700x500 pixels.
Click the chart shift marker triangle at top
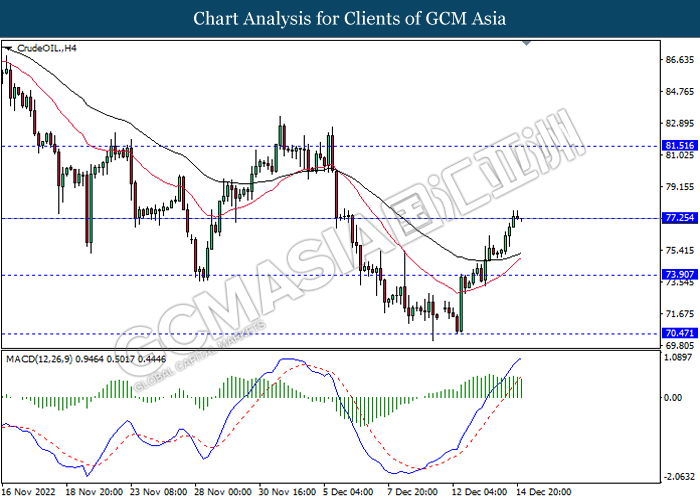[527, 43]
